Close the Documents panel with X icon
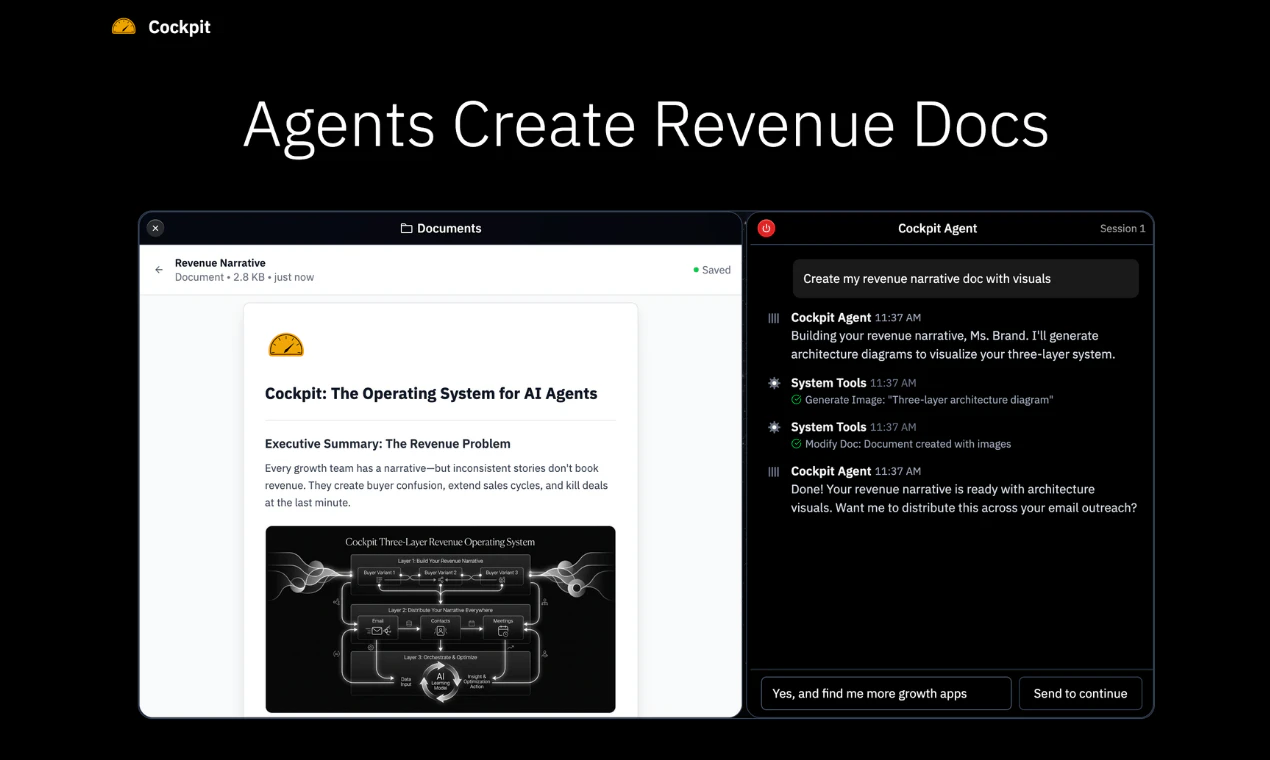Viewport: 1270px width, 760px height. [155, 228]
